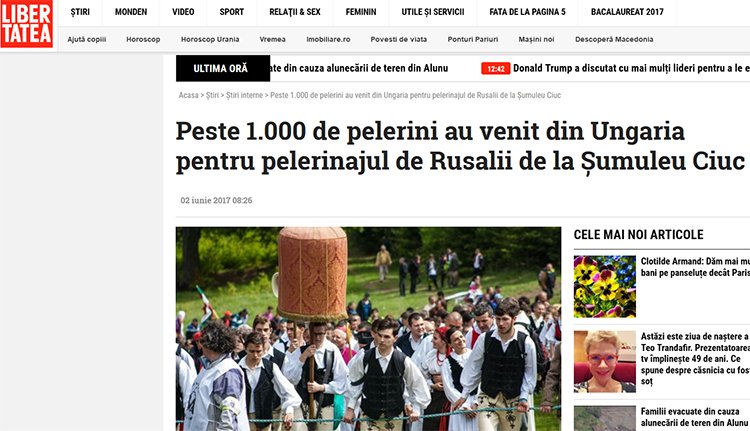Open BACALAUREAT 2017 section
This screenshot has height=431, width=750.
click(627, 12)
